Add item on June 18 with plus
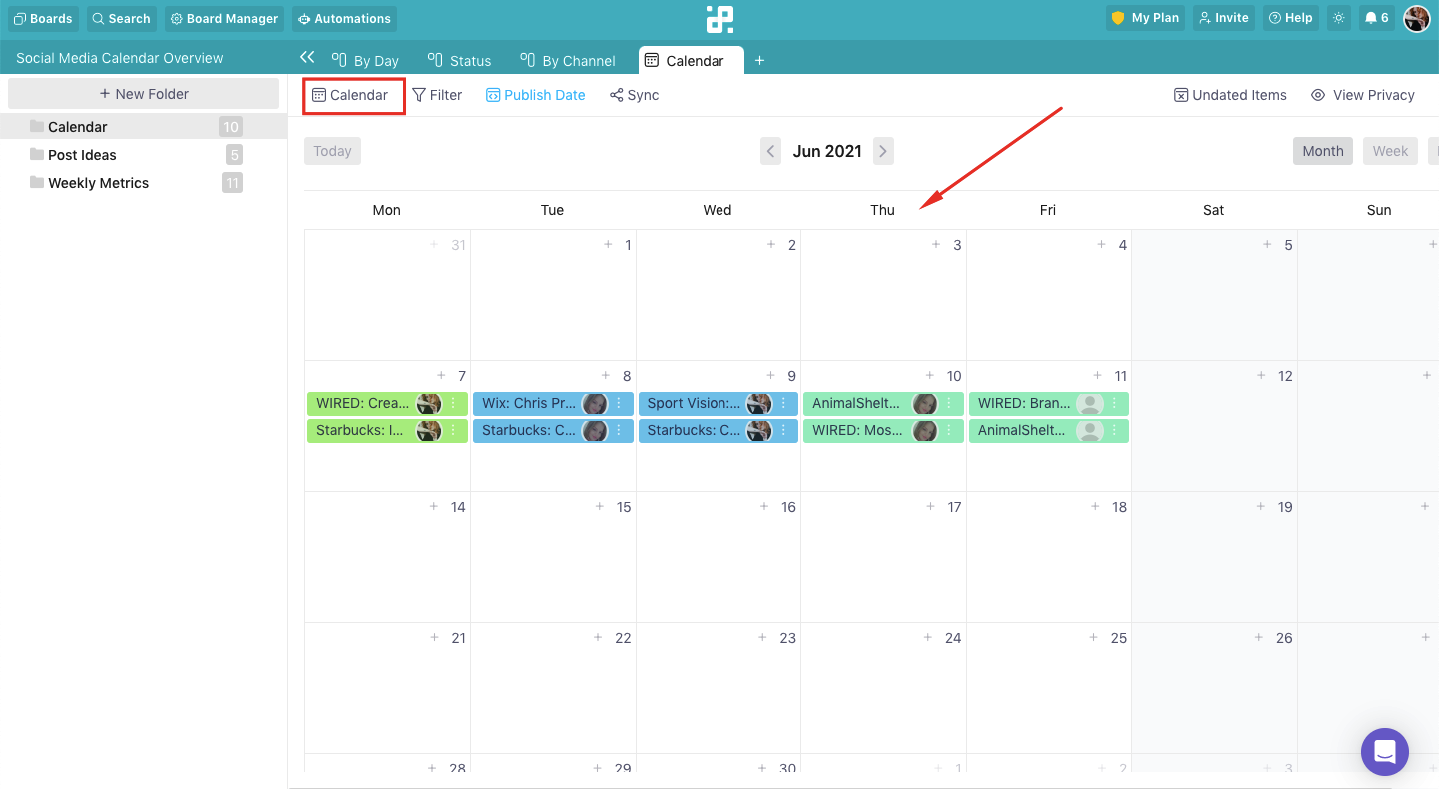The width and height of the screenshot is (1439, 789). coord(1096,506)
